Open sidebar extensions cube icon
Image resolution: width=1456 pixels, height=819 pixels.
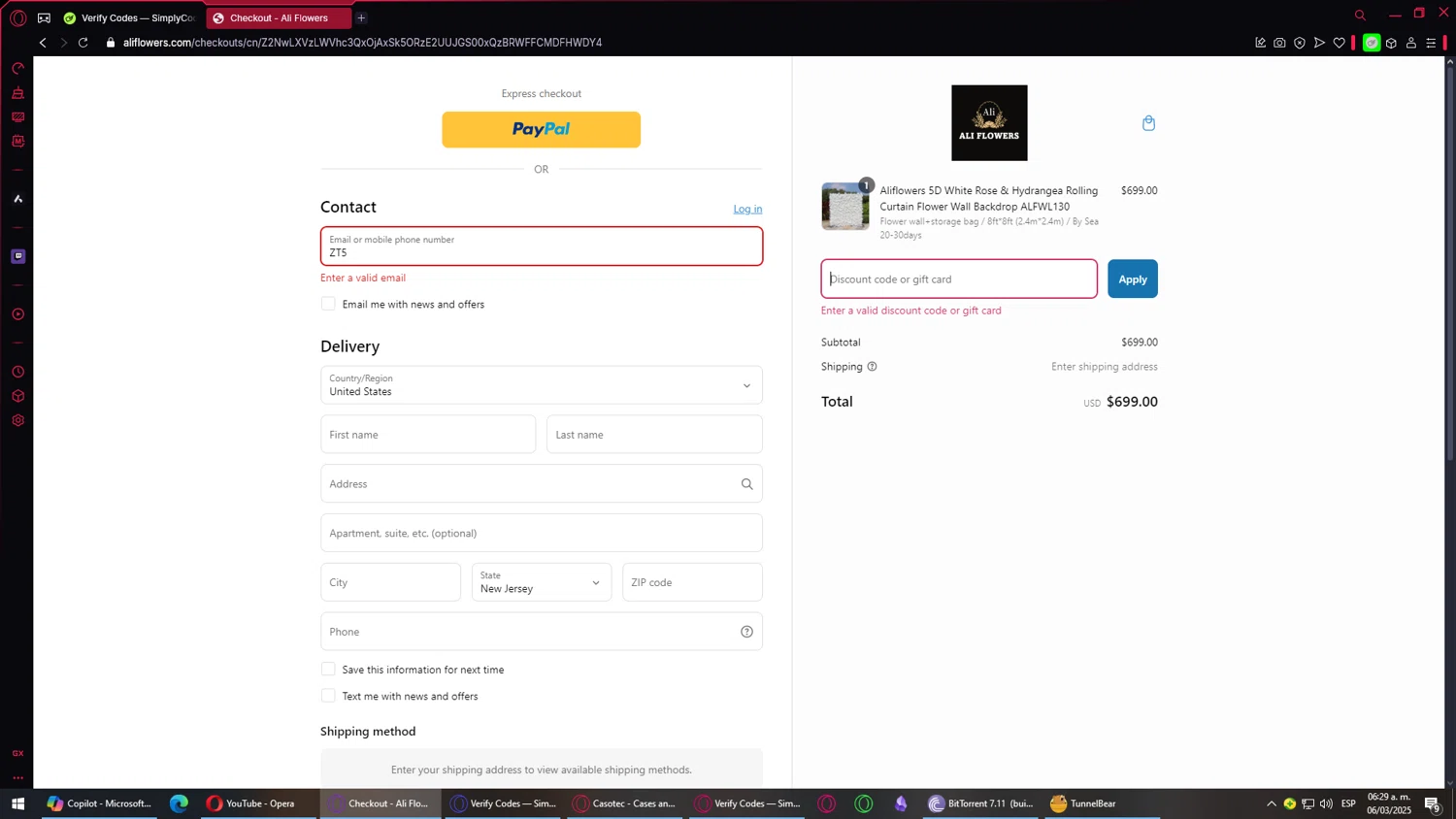[17, 396]
